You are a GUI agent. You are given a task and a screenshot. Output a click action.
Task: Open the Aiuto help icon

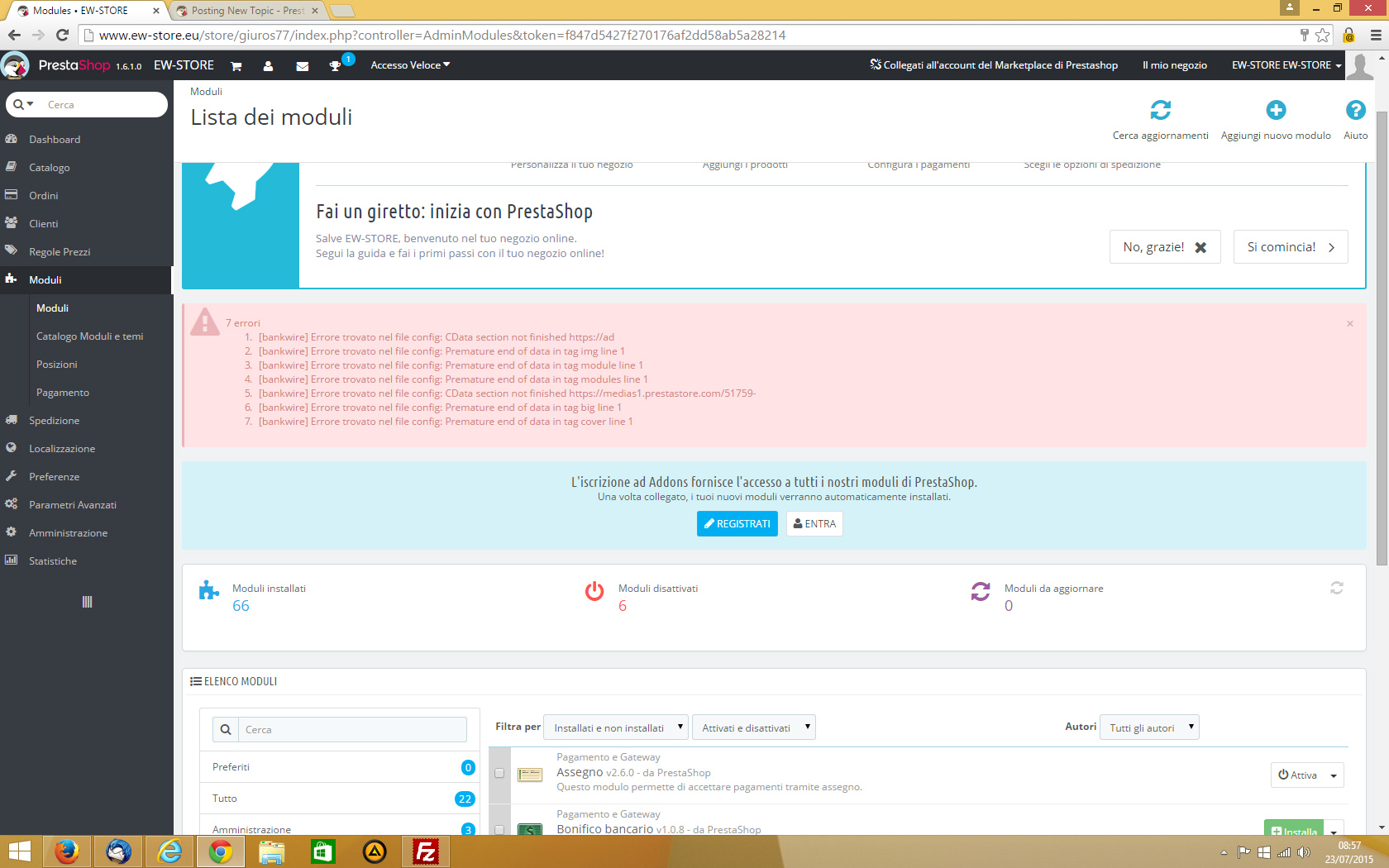[x=1355, y=110]
